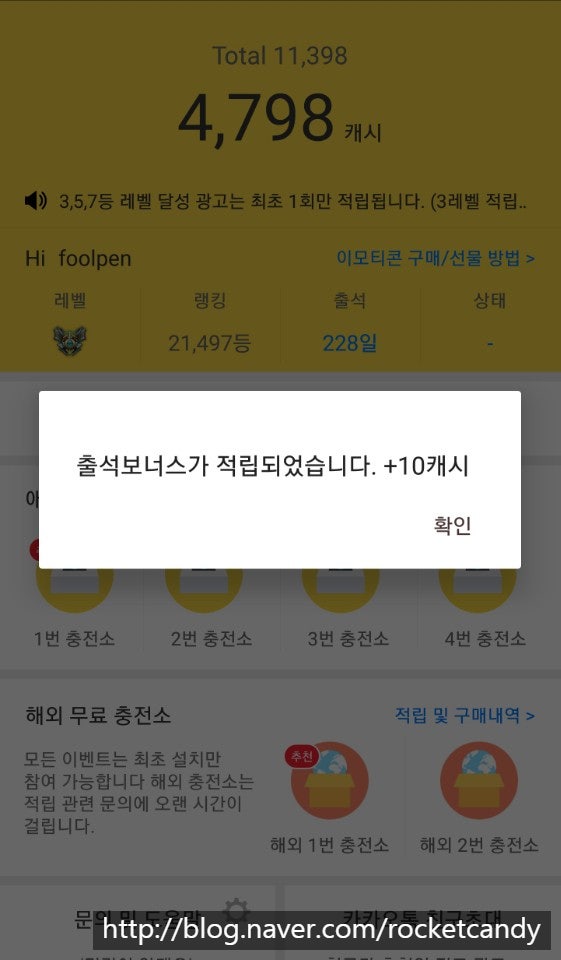Tap the 해외 무료 충전소 heading
The height and width of the screenshot is (960, 561).
pos(98,715)
